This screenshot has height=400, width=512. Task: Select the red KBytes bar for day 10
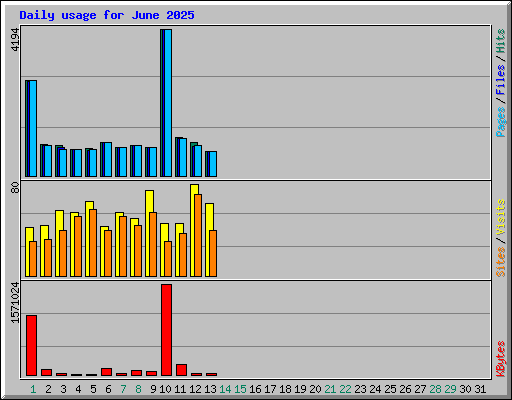166,330
